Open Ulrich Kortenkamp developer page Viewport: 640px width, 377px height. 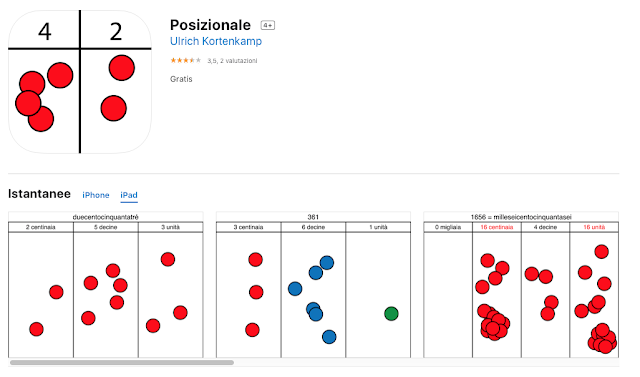tap(216, 41)
